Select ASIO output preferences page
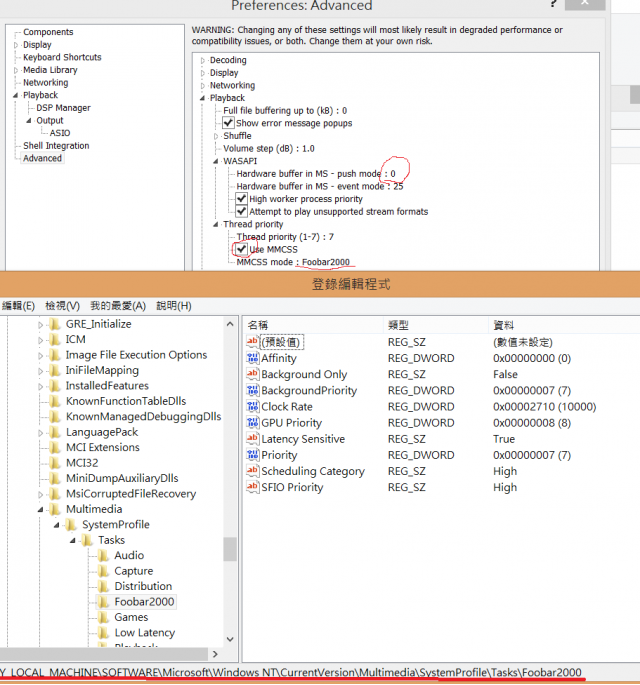This screenshot has height=685, width=640. [59, 133]
